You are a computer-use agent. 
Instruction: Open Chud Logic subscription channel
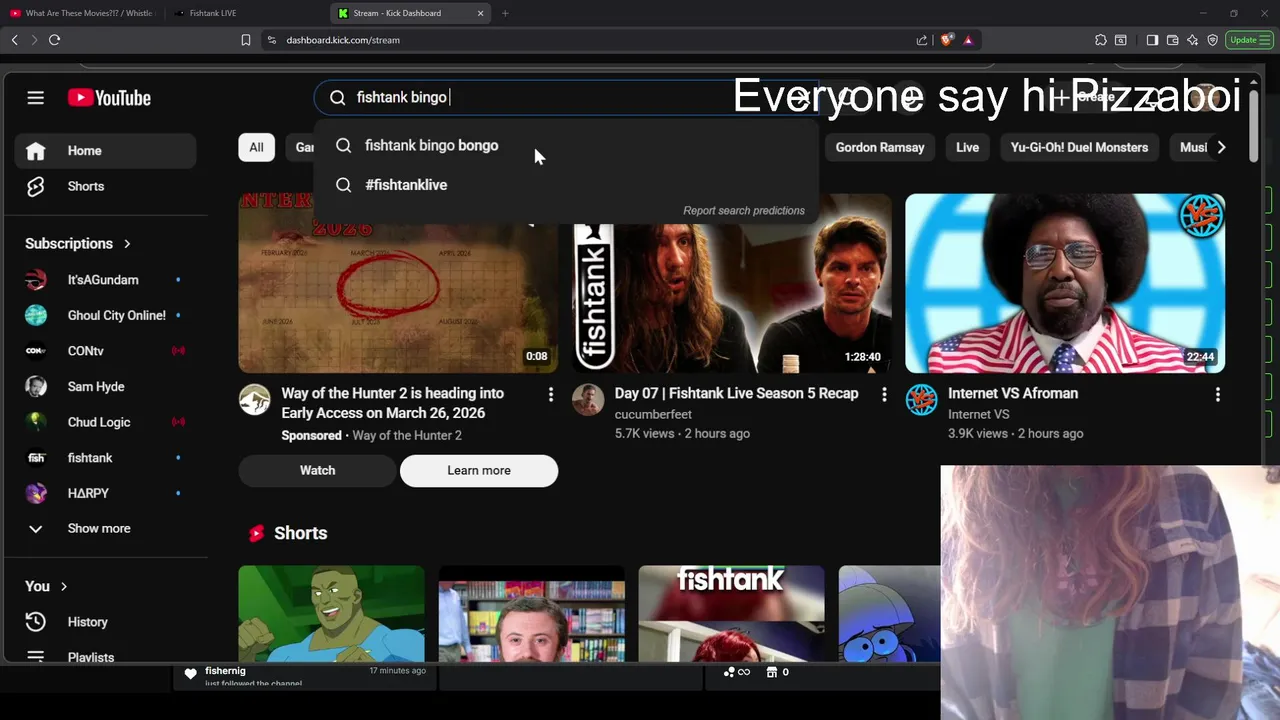pos(105,422)
